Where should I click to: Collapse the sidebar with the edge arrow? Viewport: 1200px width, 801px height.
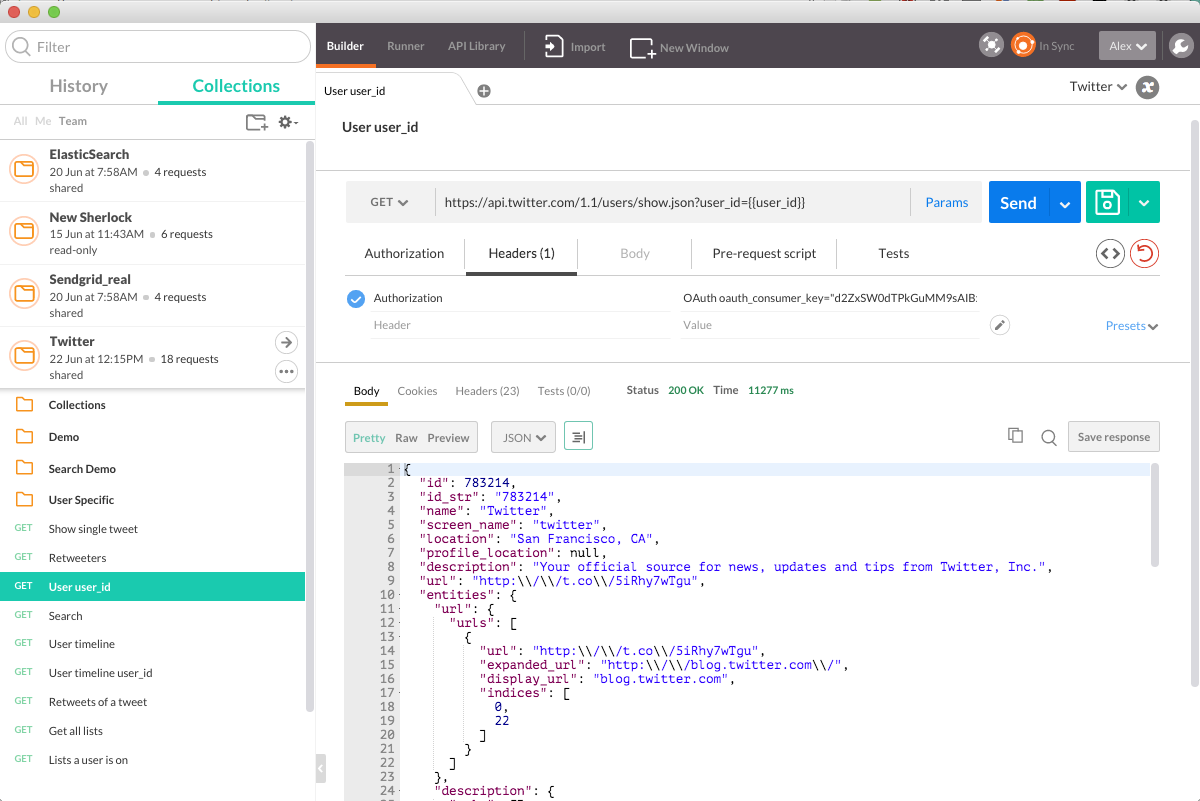(321, 769)
